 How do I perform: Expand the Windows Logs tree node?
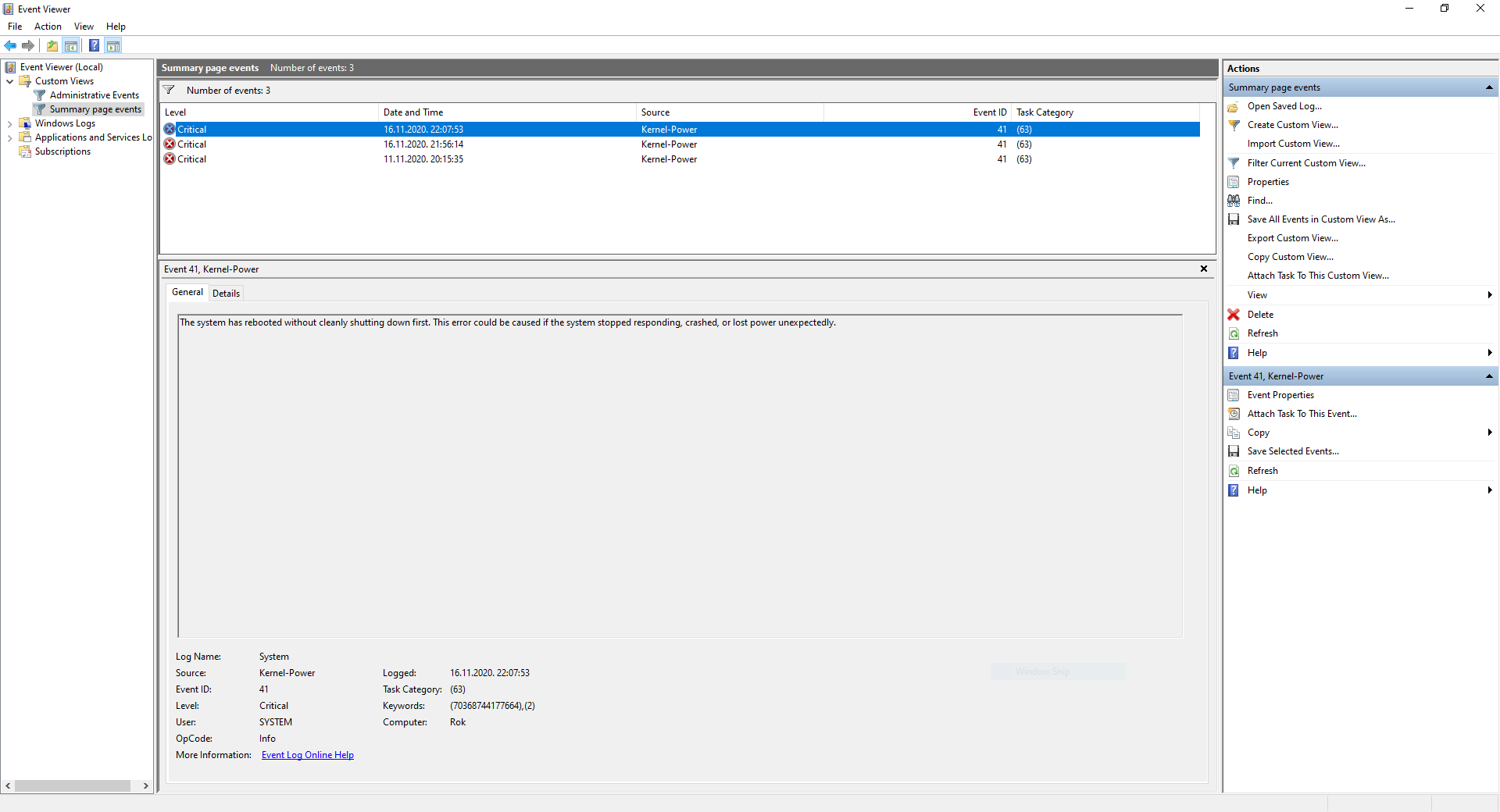pyautogui.click(x=9, y=123)
